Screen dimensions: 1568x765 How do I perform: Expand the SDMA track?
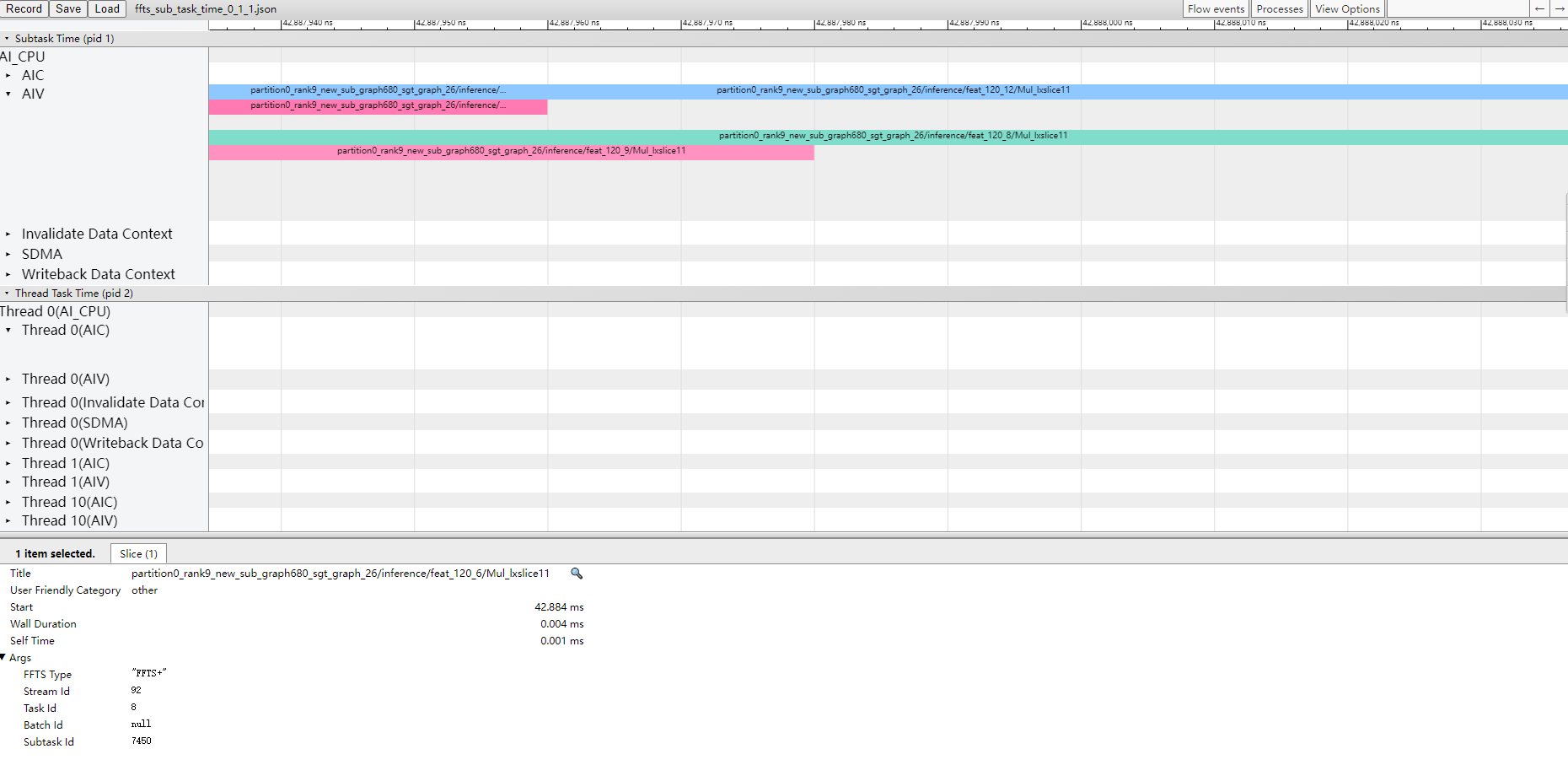click(8, 255)
